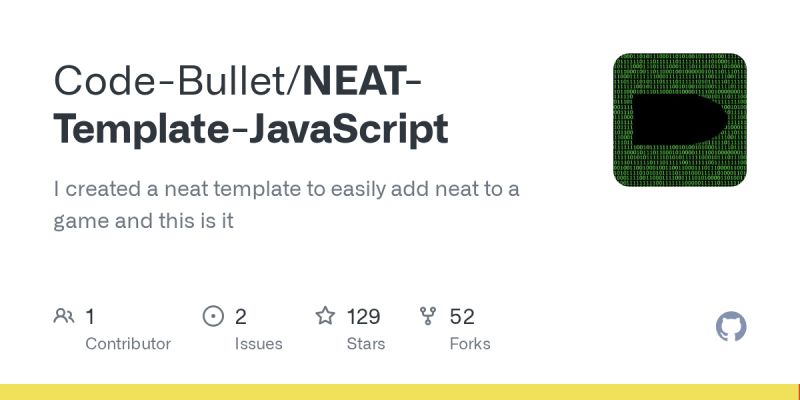
Task: Click 'game and this is it' text
Action: (143, 221)
